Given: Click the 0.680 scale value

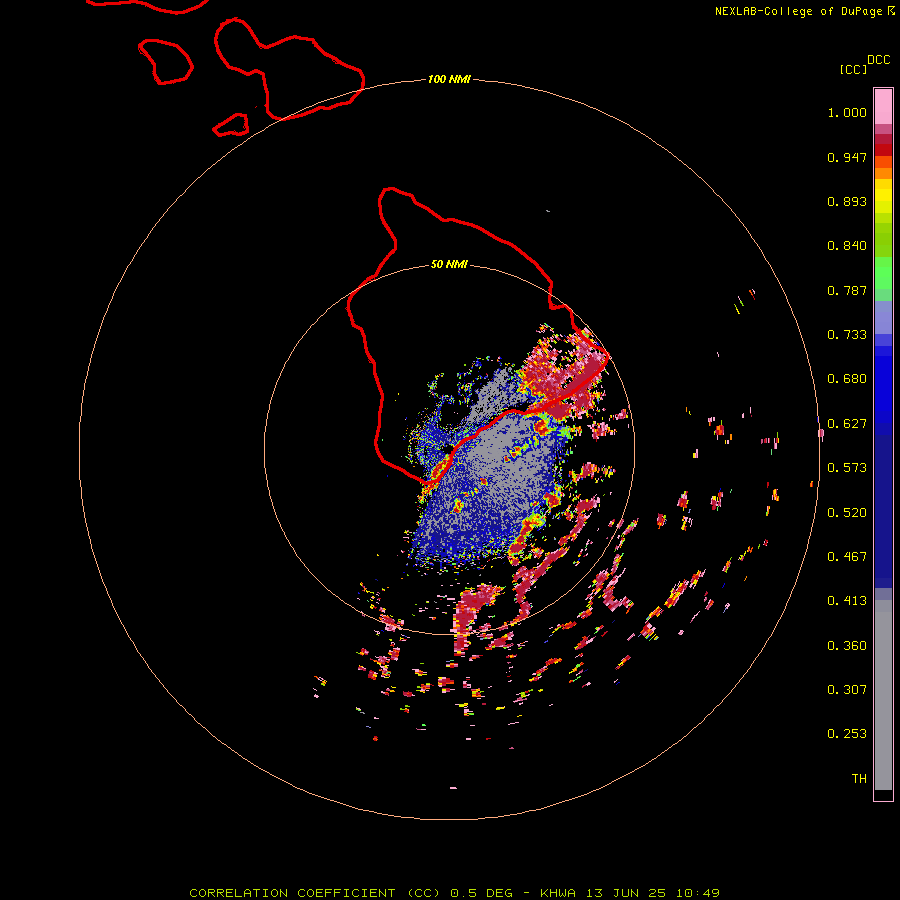Looking at the screenshot, I should (x=847, y=379).
